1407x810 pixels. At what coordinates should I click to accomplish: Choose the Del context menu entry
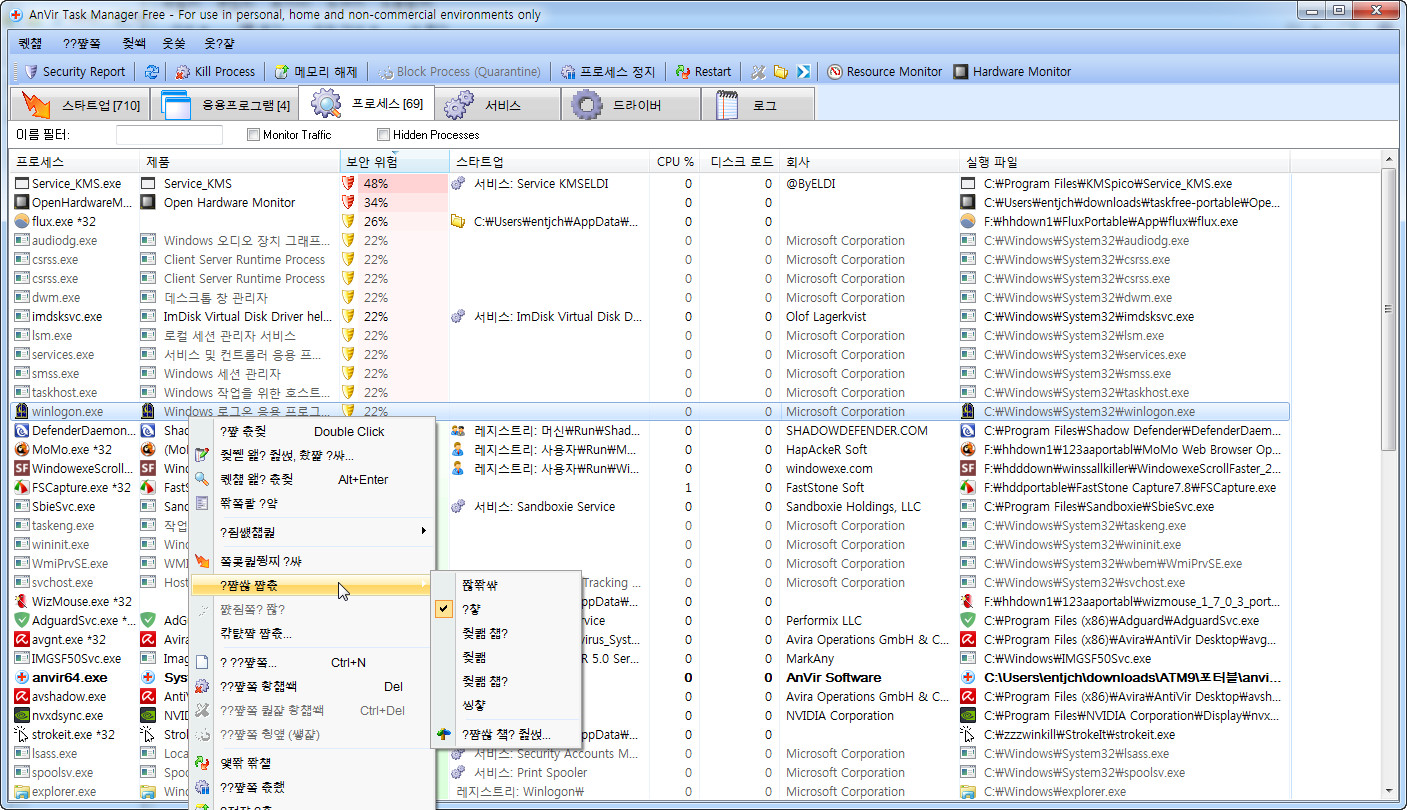tap(312, 687)
